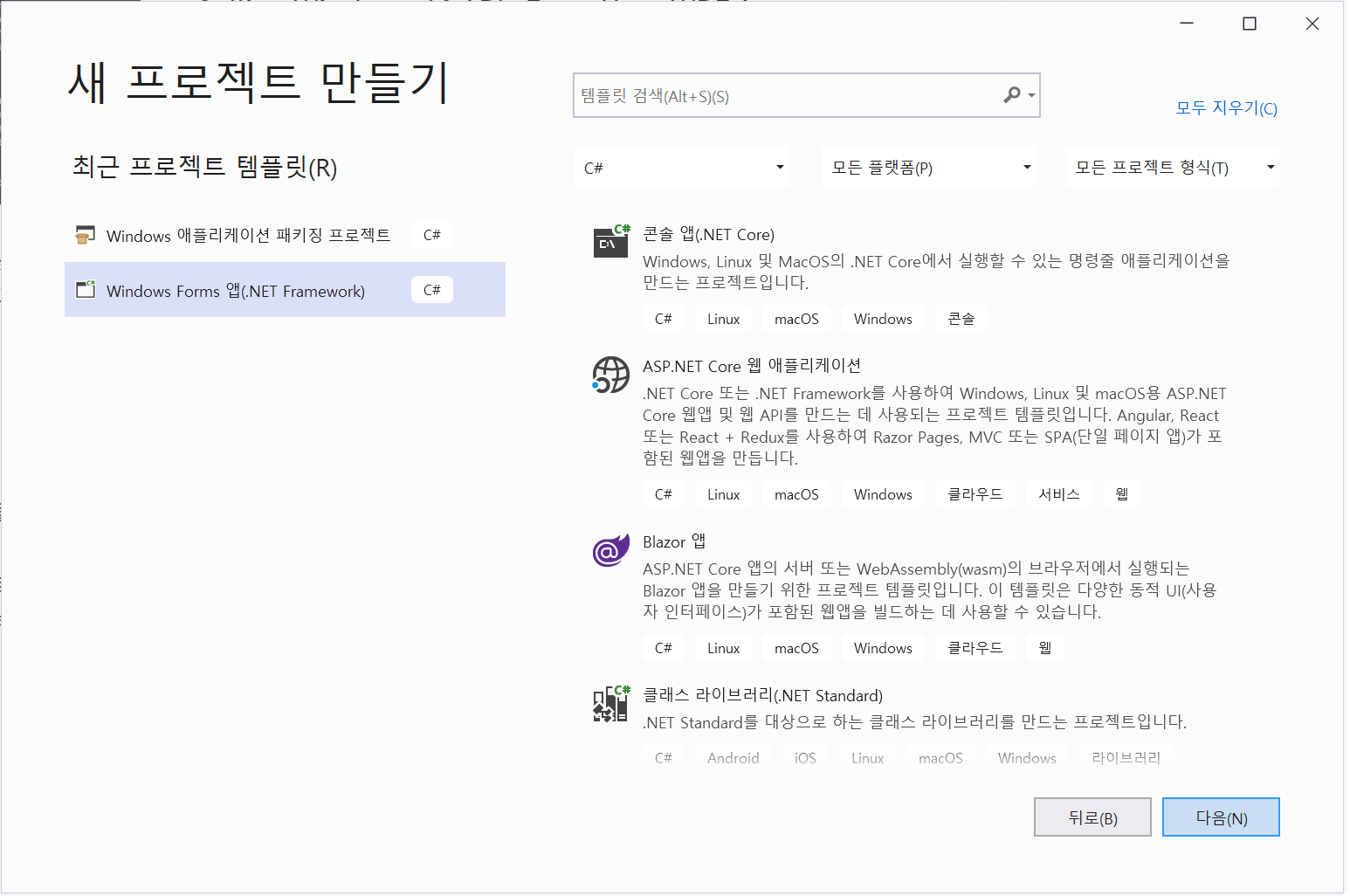This screenshot has width=1350, height=896.
Task: Click the Linux tag under Blazor 앱
Action: coord(724,648)
